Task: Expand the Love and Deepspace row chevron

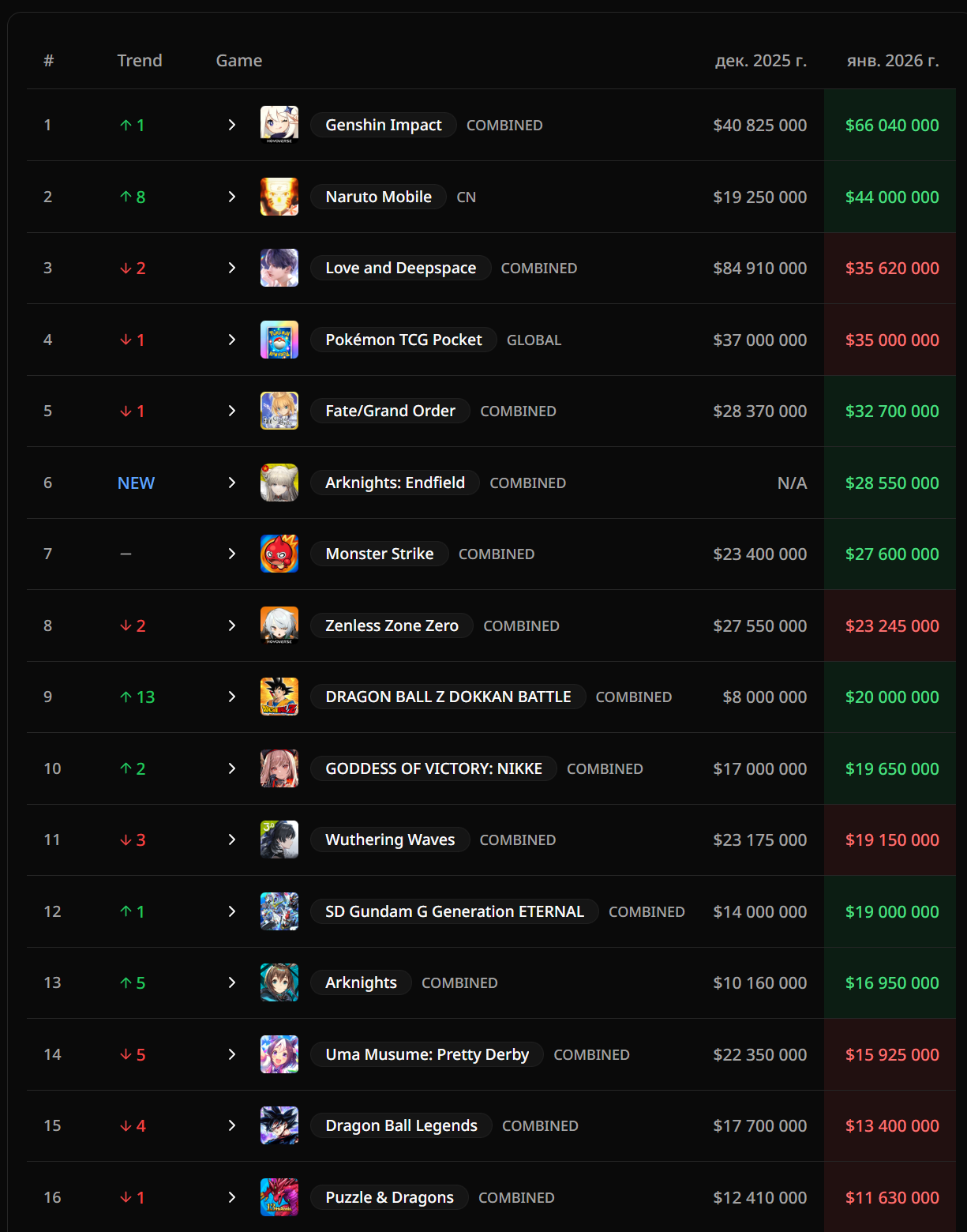Action: (x=231, y=268)
